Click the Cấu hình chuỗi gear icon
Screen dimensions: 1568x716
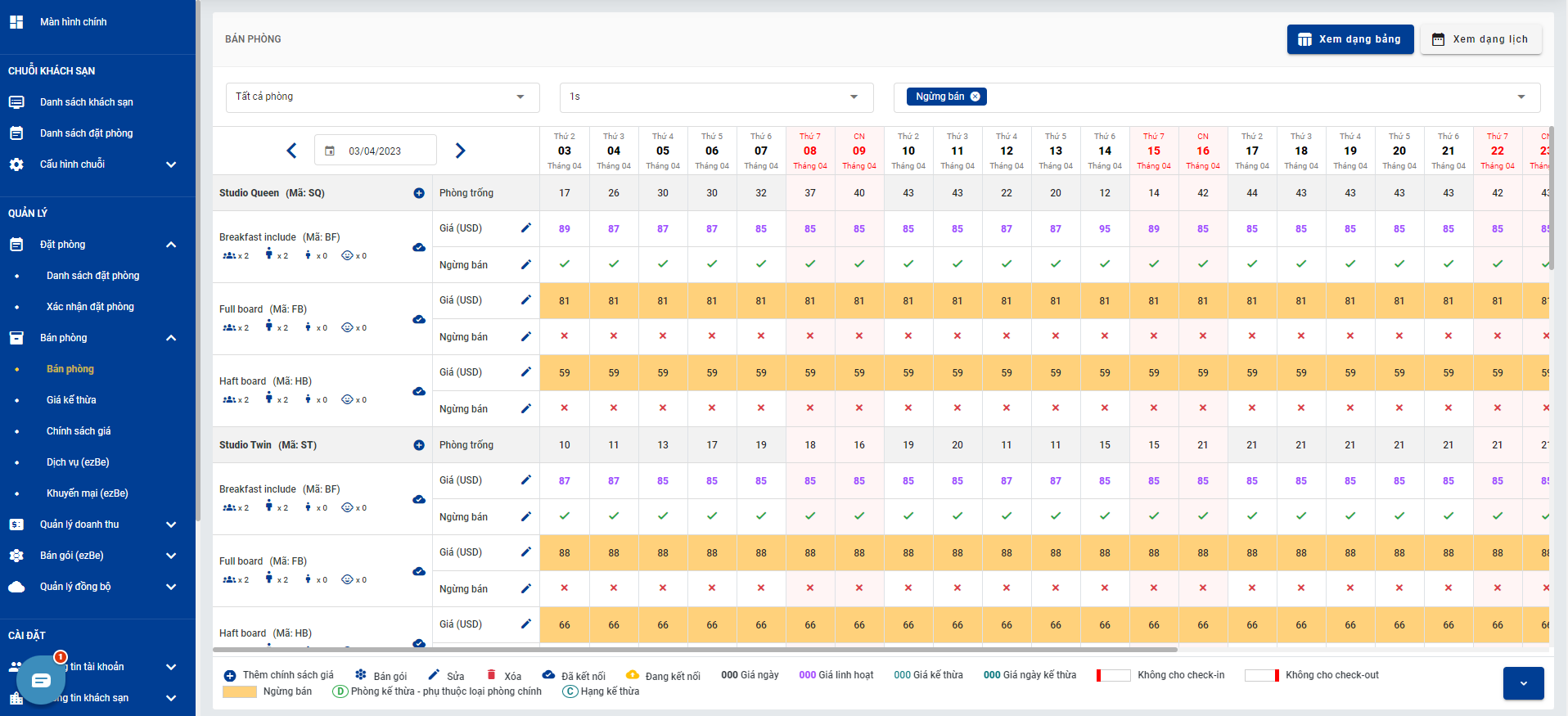point(16,164)
